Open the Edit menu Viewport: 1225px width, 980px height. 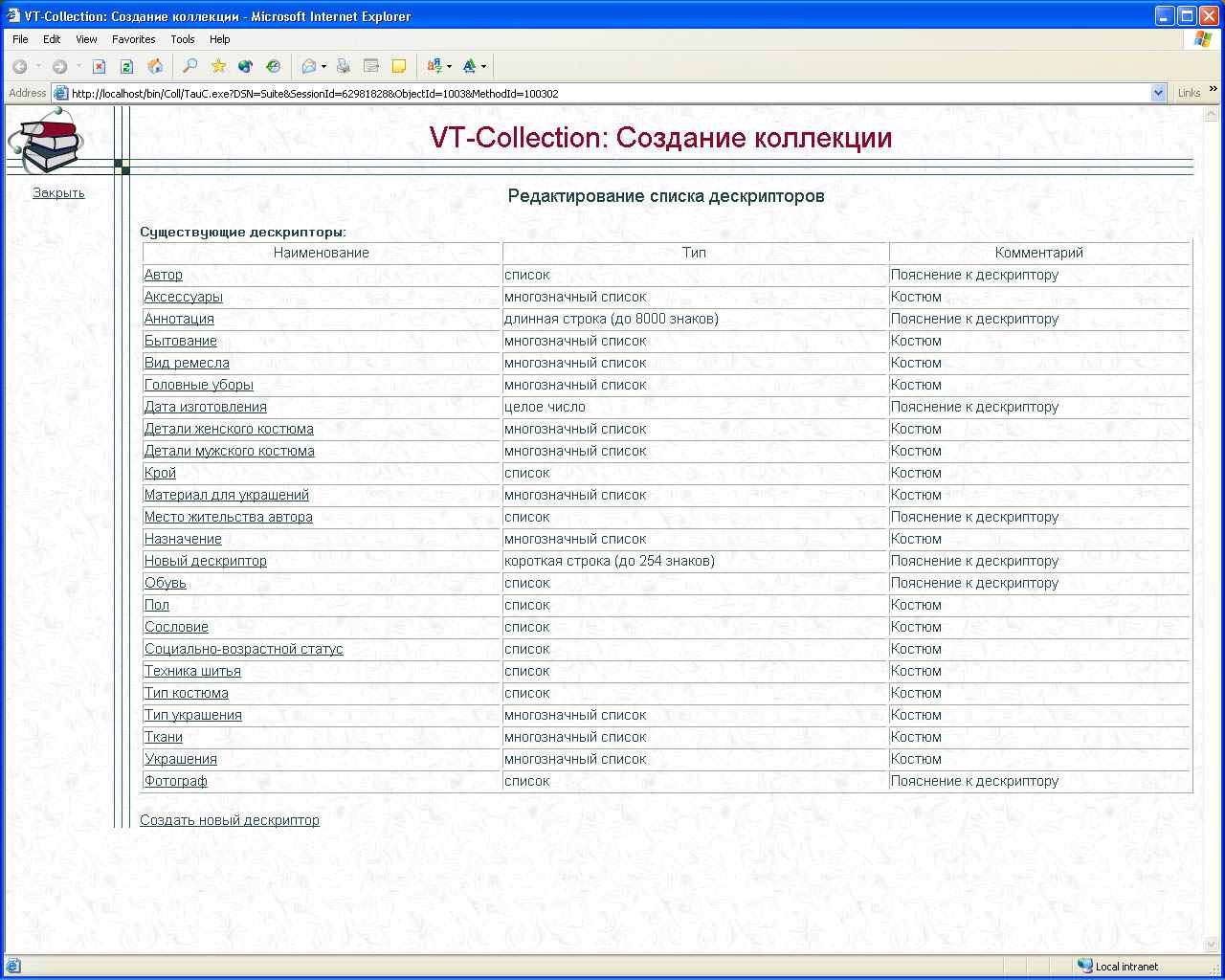52,39
